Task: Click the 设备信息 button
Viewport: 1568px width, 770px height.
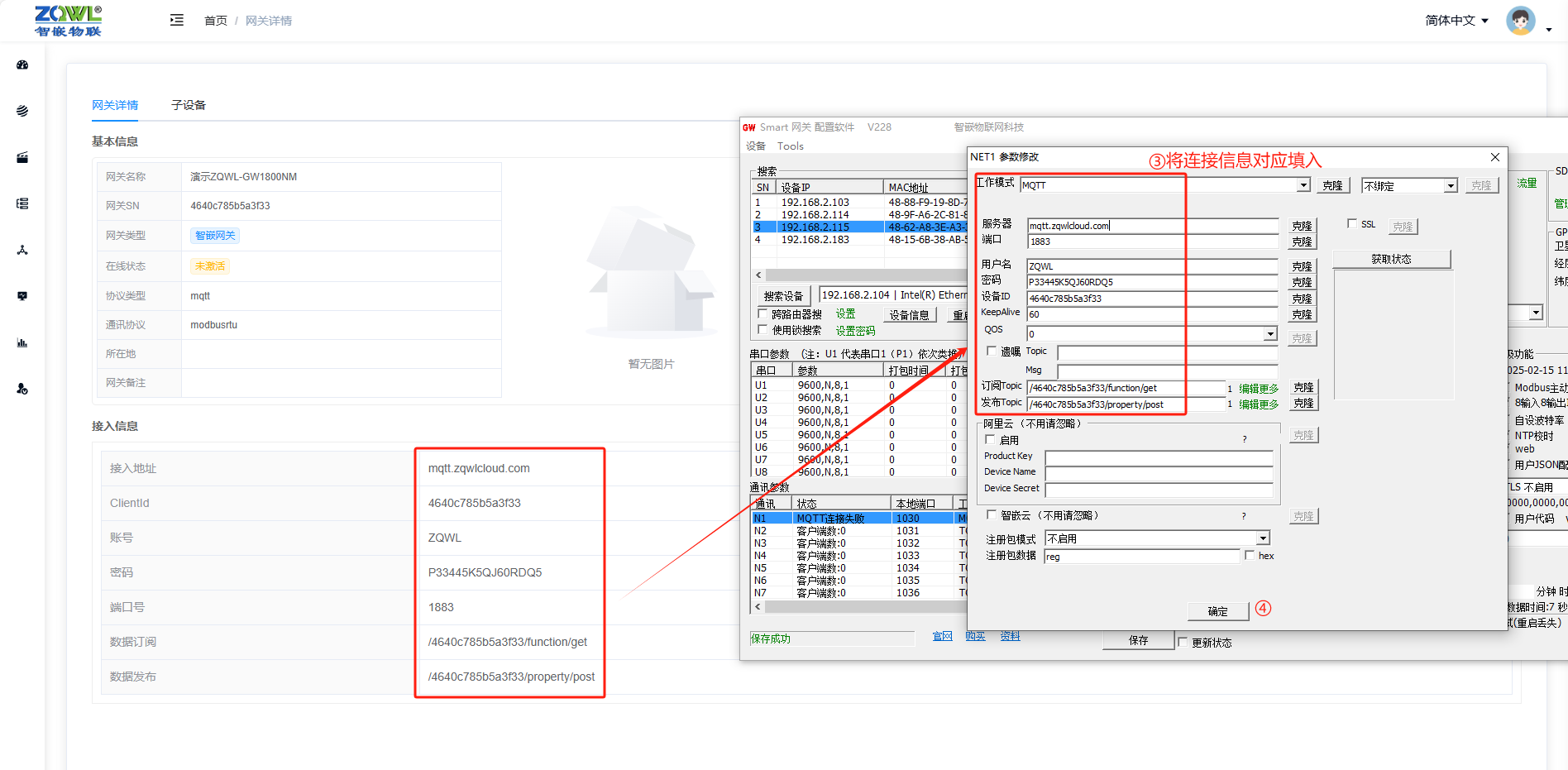Action: [910, 315]
